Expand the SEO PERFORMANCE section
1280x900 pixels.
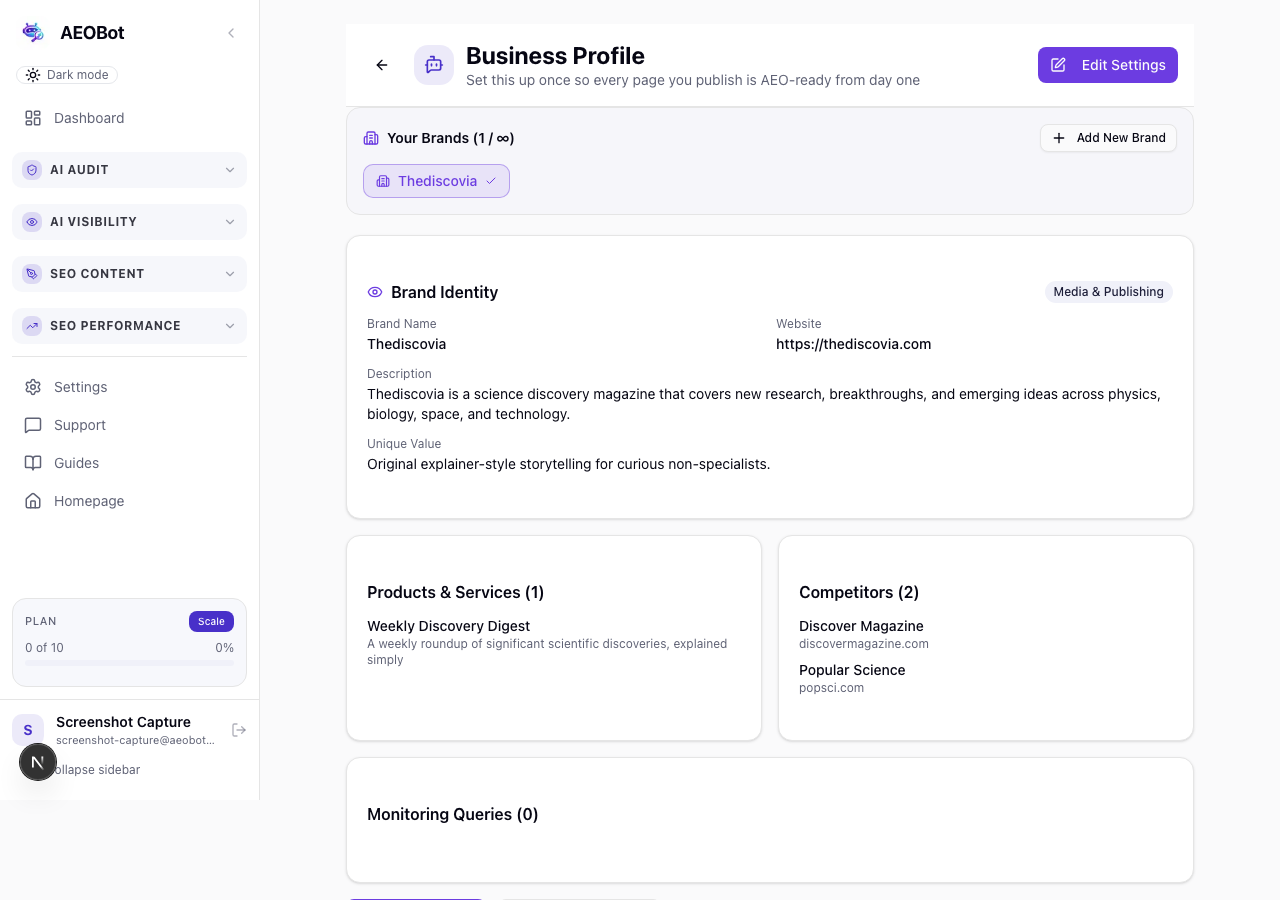(129, 326)
